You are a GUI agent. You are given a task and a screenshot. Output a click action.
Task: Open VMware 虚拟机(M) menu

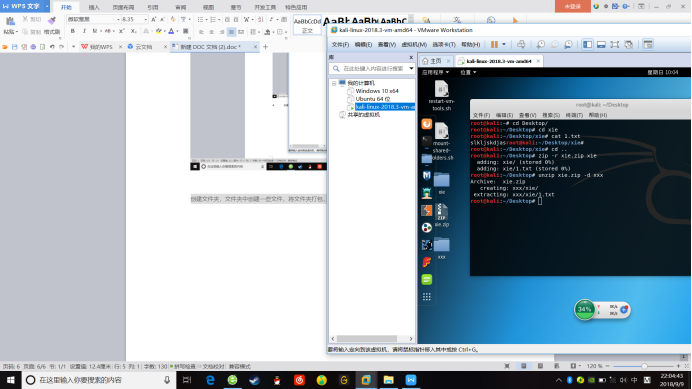[x=414, y=45]
